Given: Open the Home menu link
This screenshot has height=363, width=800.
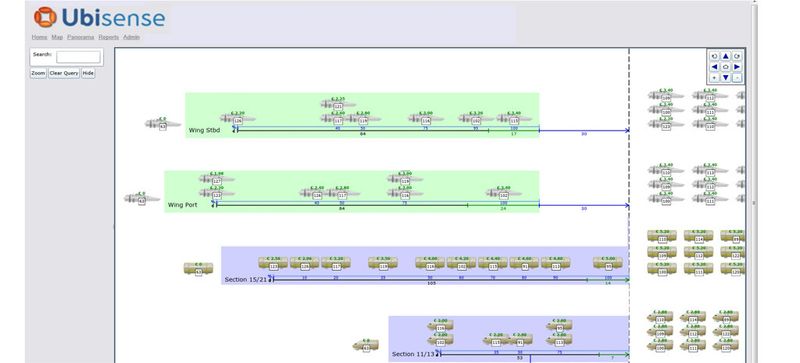Looking at the screenshot, I should tap(39, 37).
